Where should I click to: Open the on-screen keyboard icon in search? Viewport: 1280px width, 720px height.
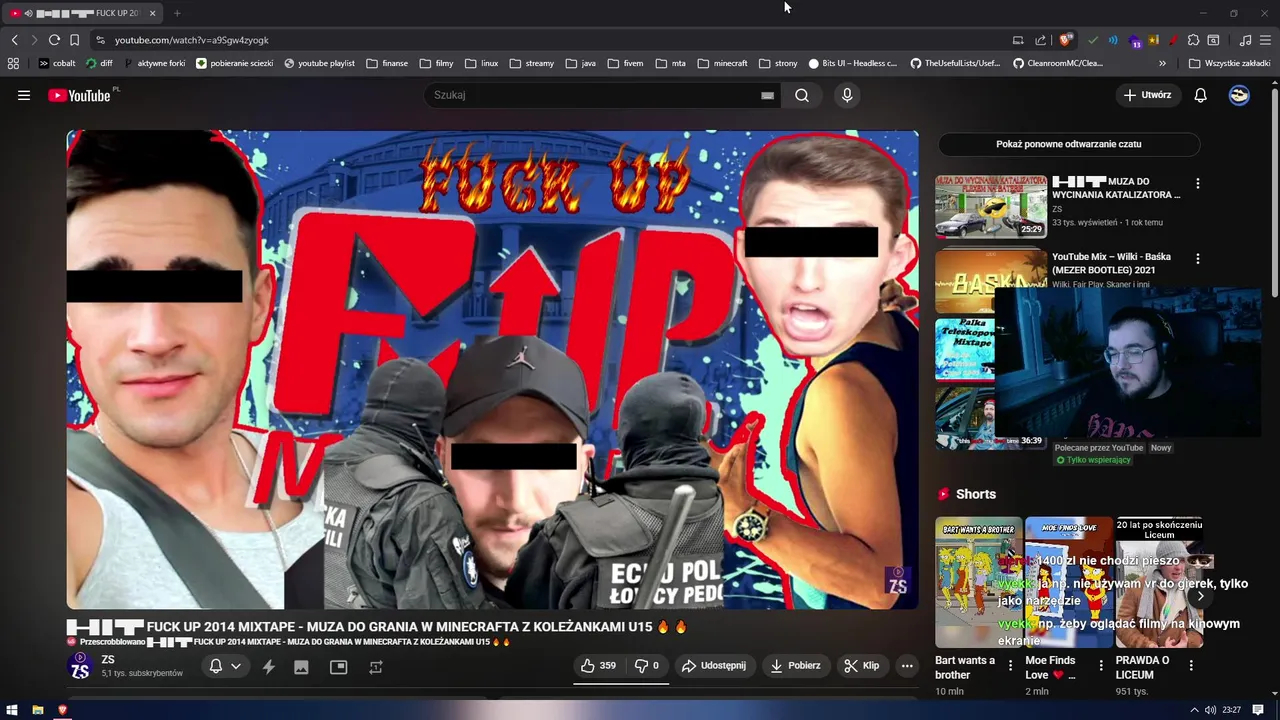point(767,95)
